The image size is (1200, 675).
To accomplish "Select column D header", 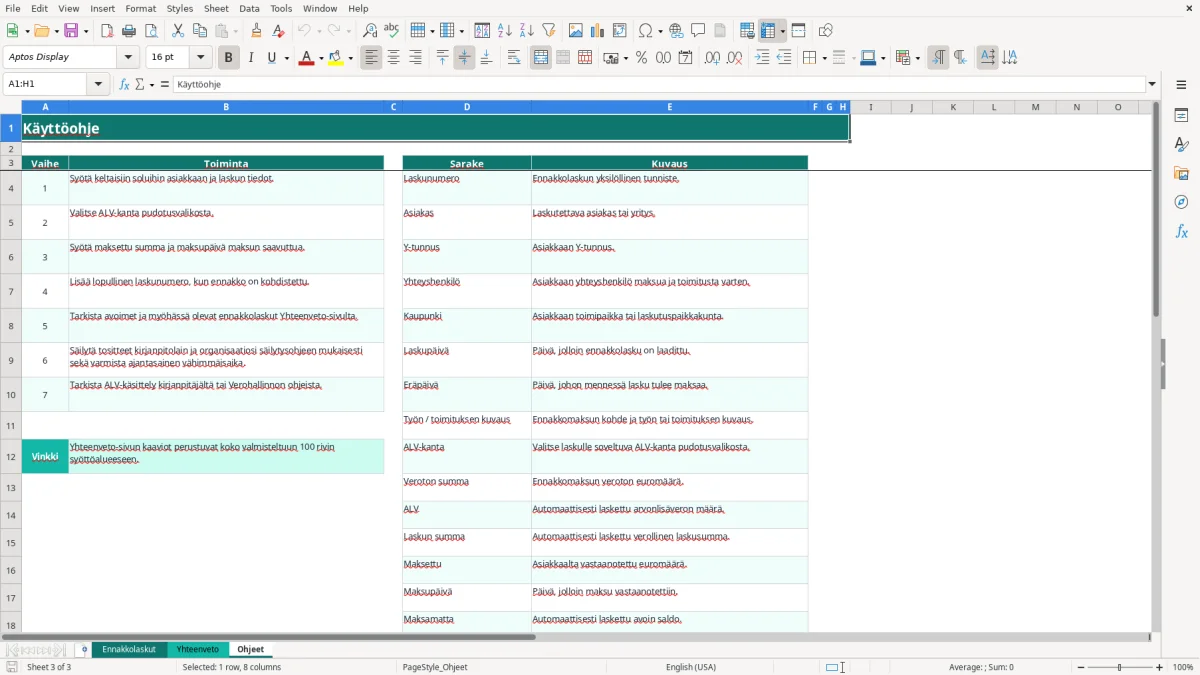I will pos(467,107).
